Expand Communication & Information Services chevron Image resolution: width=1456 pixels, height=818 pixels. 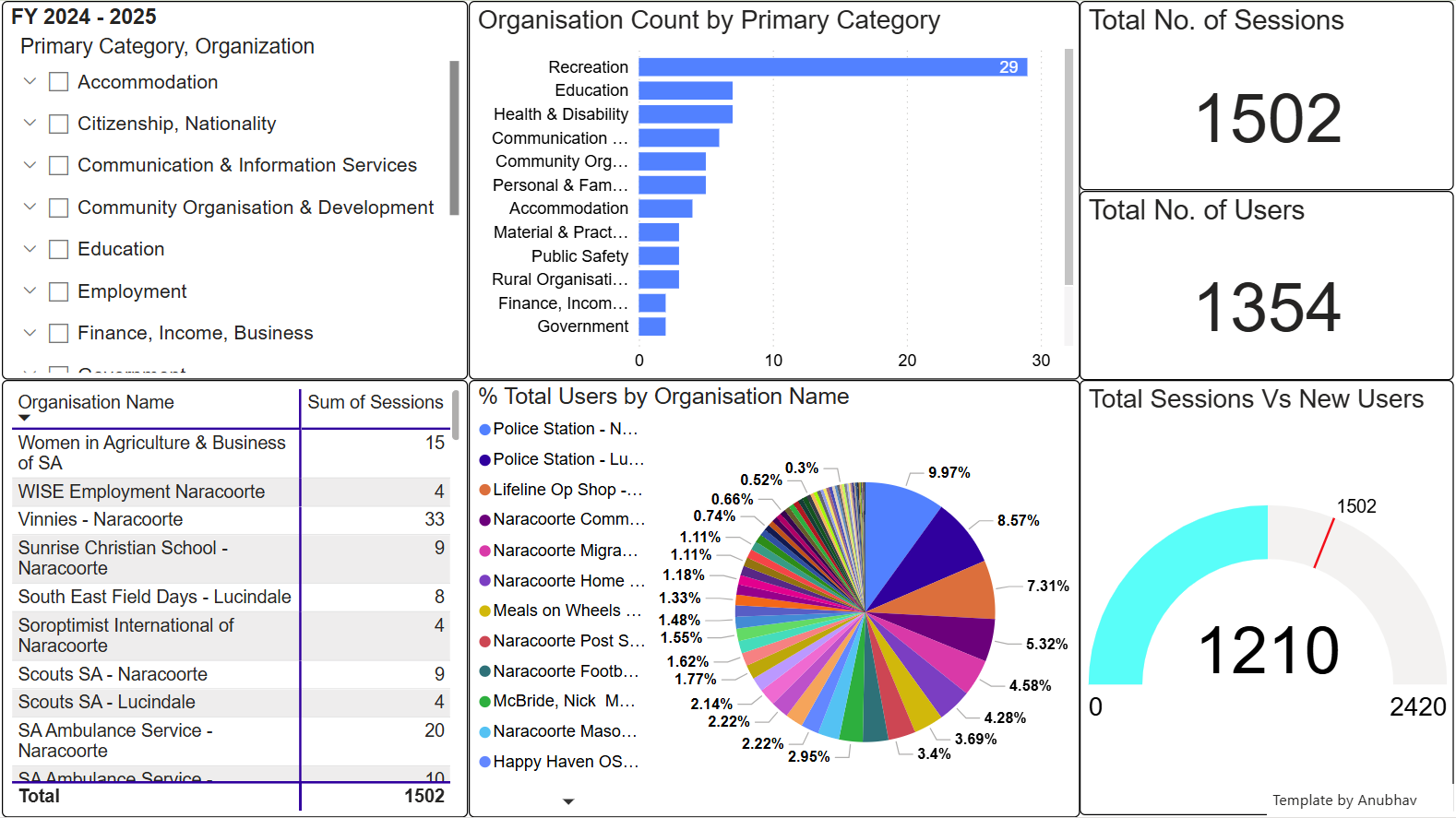click(30, 165)
